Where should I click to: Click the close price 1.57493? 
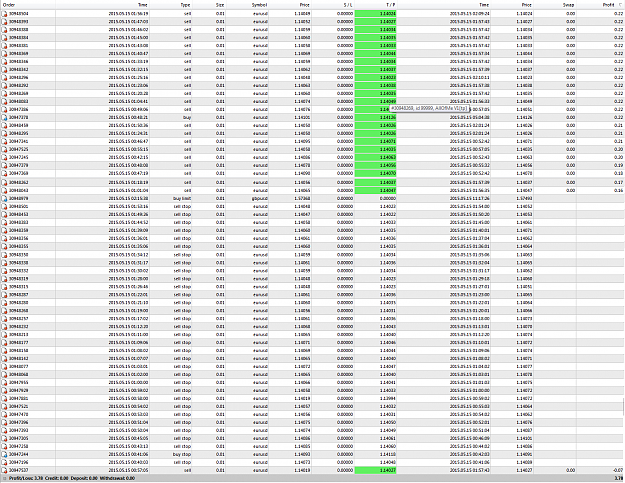pyautogui.click(x=524, y=198)
